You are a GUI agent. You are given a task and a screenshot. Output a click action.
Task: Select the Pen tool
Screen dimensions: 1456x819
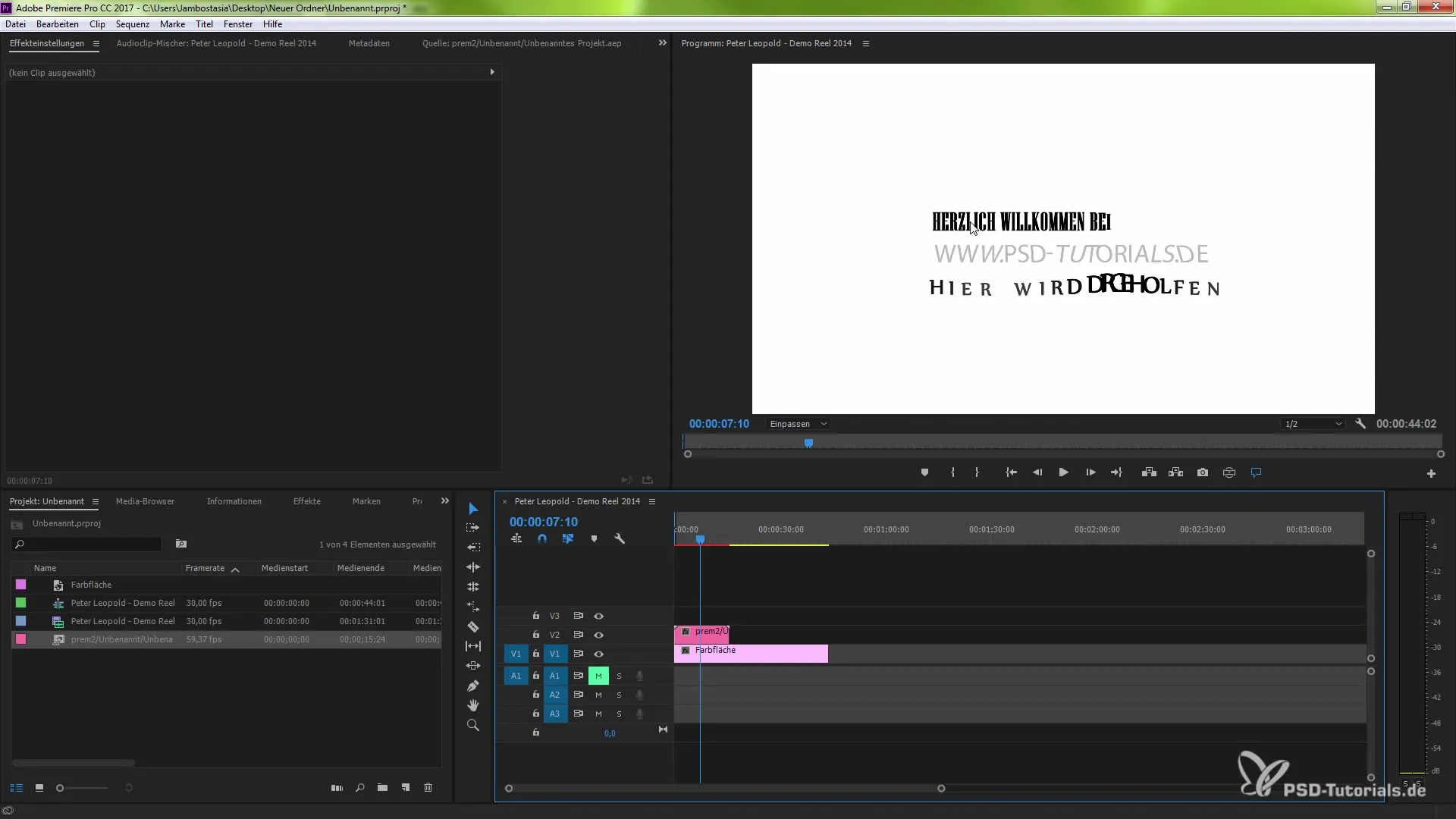pos(473,686)
